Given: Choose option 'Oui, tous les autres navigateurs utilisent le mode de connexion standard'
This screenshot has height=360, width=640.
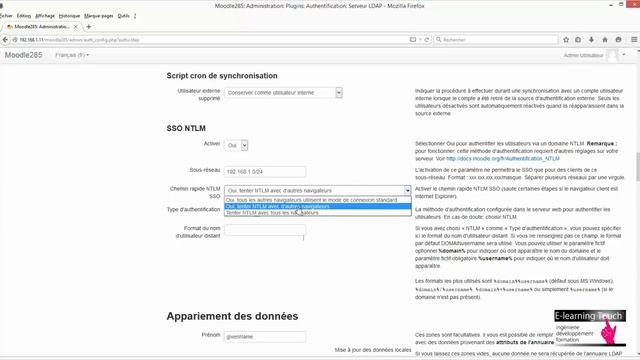Looking at the screenshot, I should coord(318,200).
